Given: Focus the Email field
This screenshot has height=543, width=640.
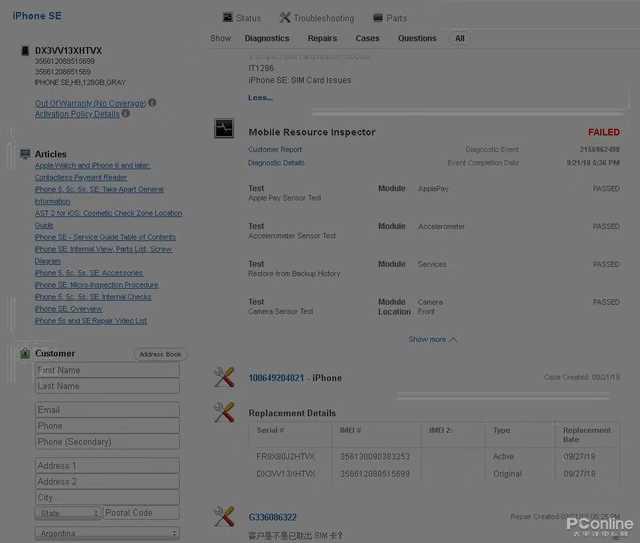Looking at the screenshot, I should pyautogui.click(x=108, y=410).
